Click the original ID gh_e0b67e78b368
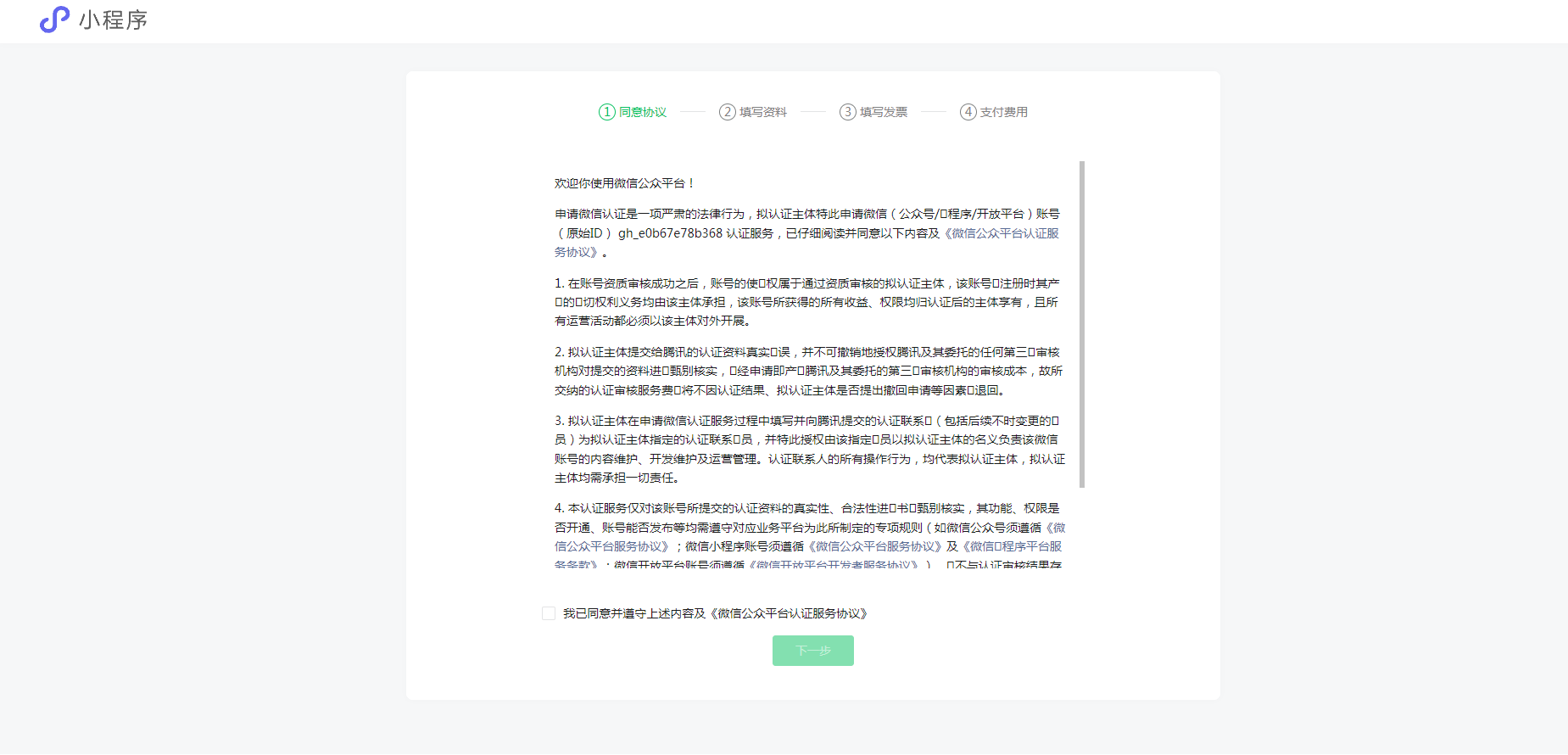 (670, 233)
